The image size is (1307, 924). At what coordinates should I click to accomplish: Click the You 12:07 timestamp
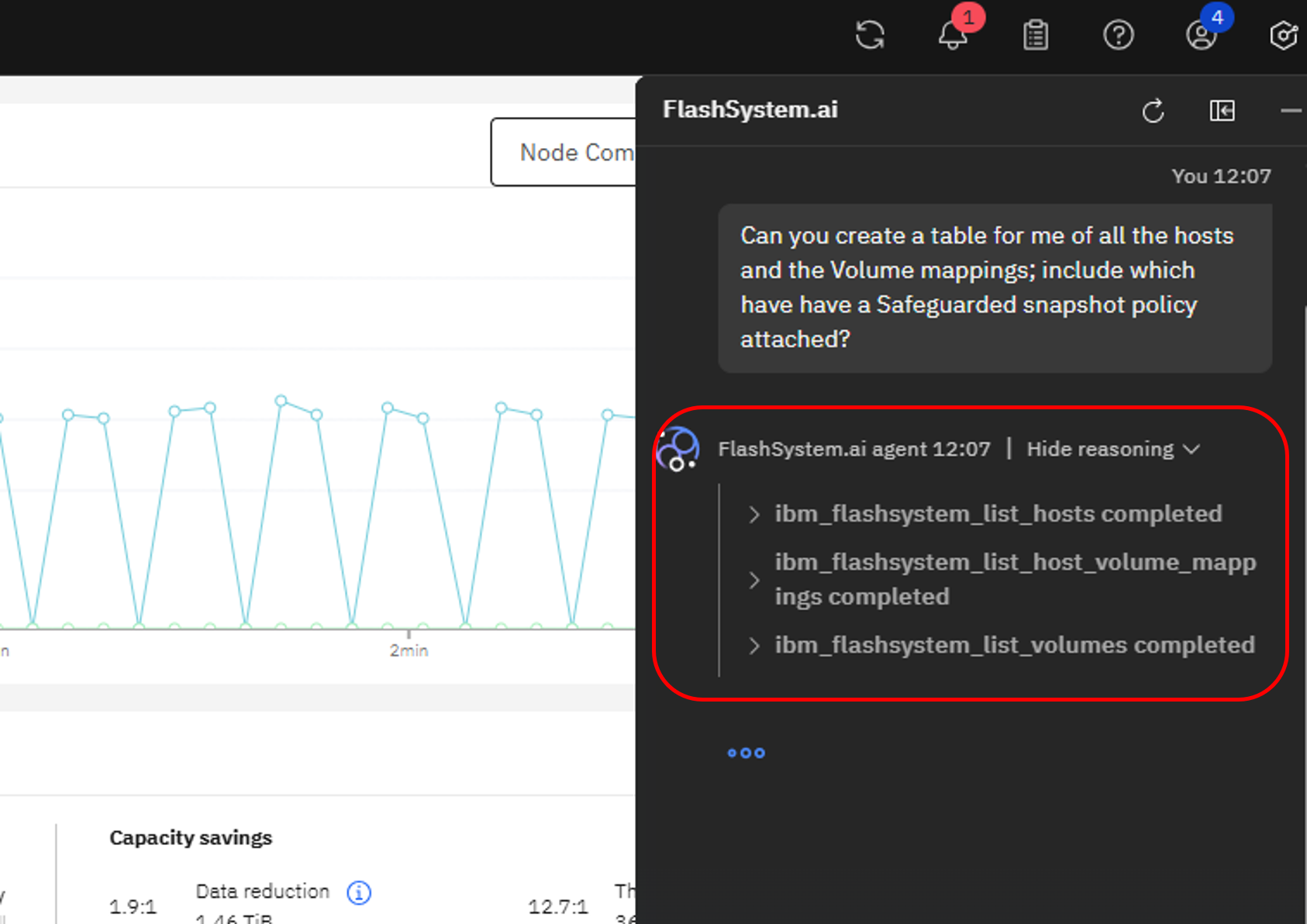coord(1221,176)
